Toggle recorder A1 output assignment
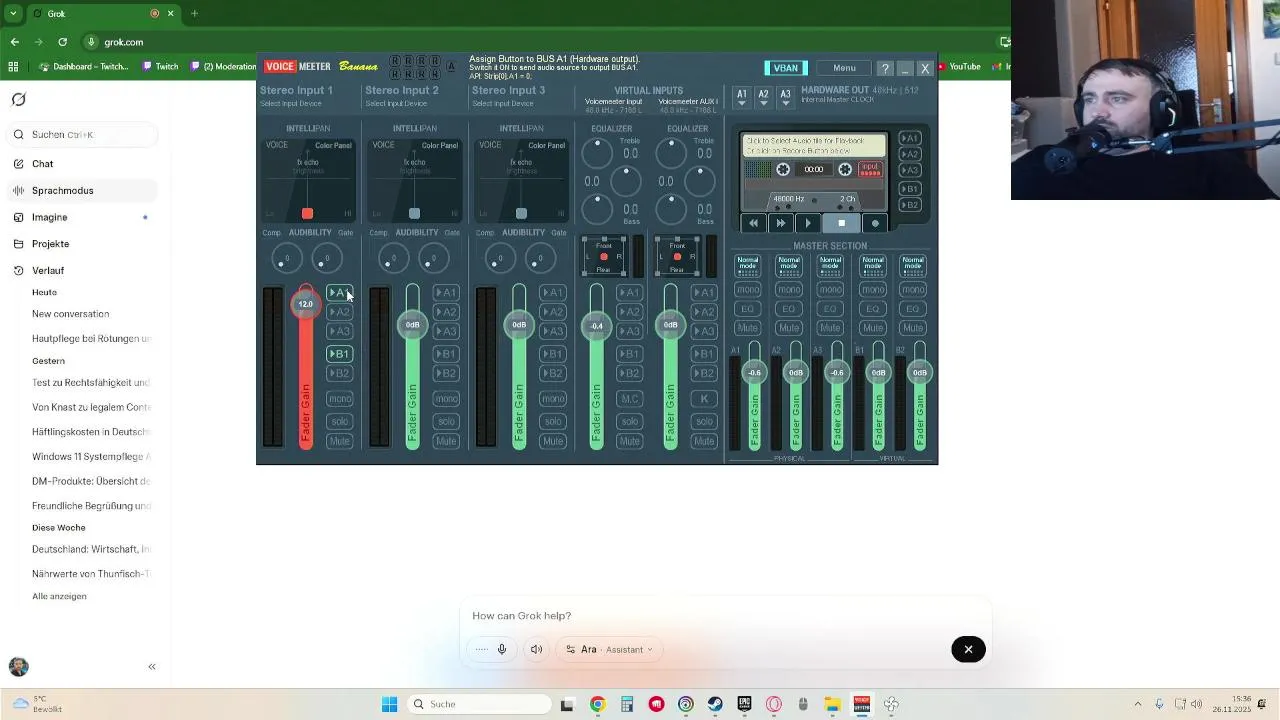The image size is (1280, 720). 909,139
